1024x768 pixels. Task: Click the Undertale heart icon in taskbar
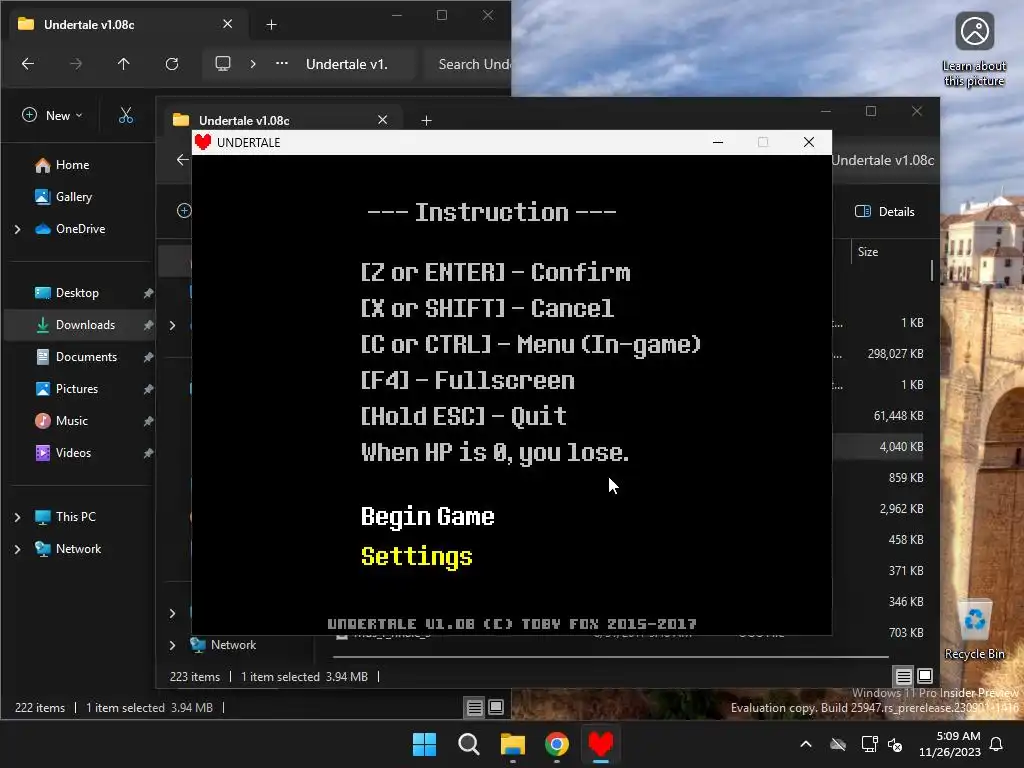pyautogui.click(x=601, y=744)
